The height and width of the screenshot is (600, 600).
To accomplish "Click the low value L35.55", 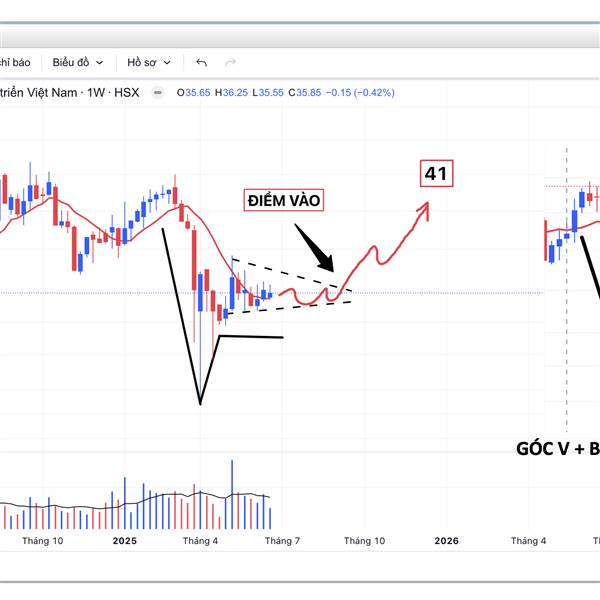I will coord(268,93).
